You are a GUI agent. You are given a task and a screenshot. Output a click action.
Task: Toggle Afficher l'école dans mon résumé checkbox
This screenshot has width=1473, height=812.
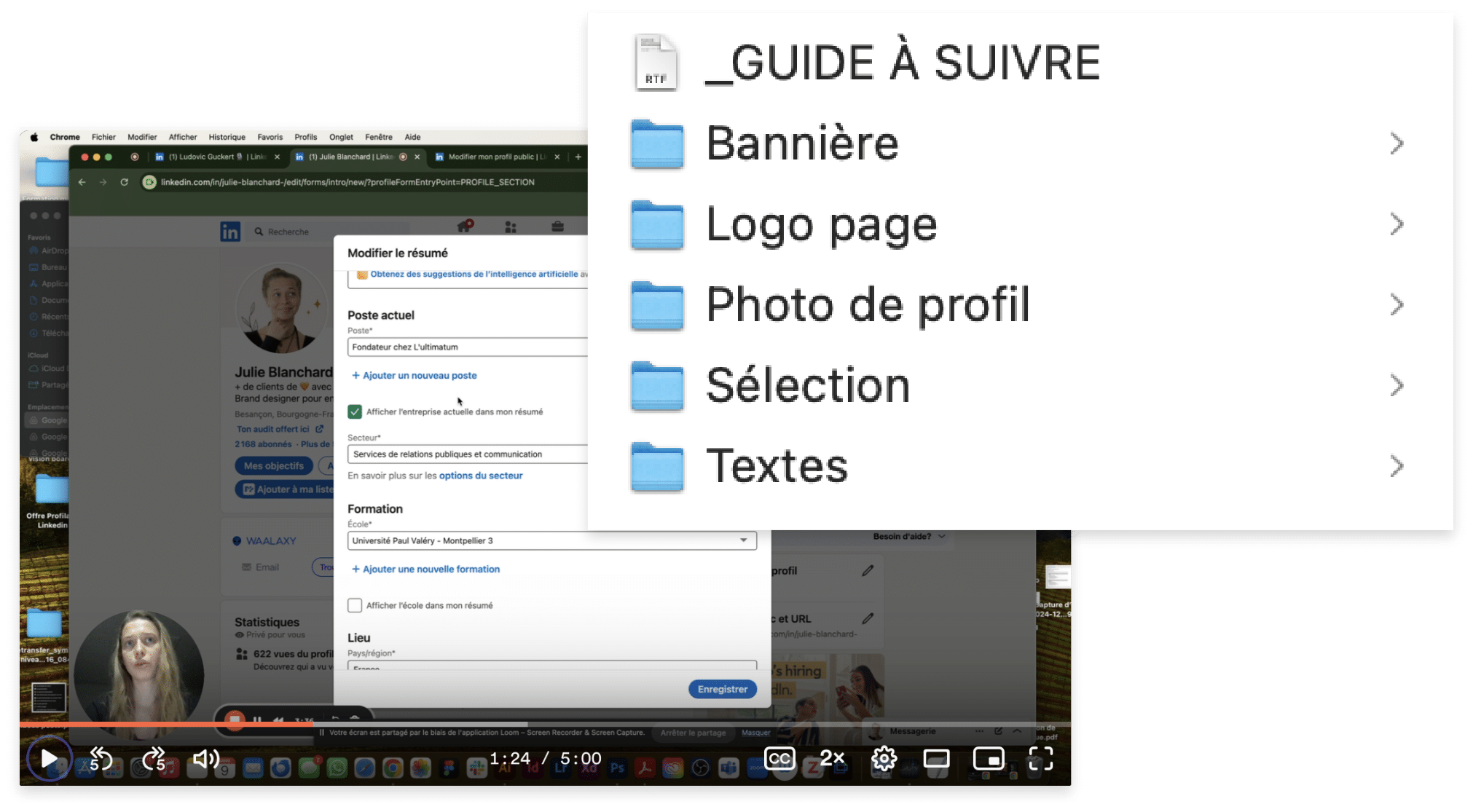click(x=356, y=604)
